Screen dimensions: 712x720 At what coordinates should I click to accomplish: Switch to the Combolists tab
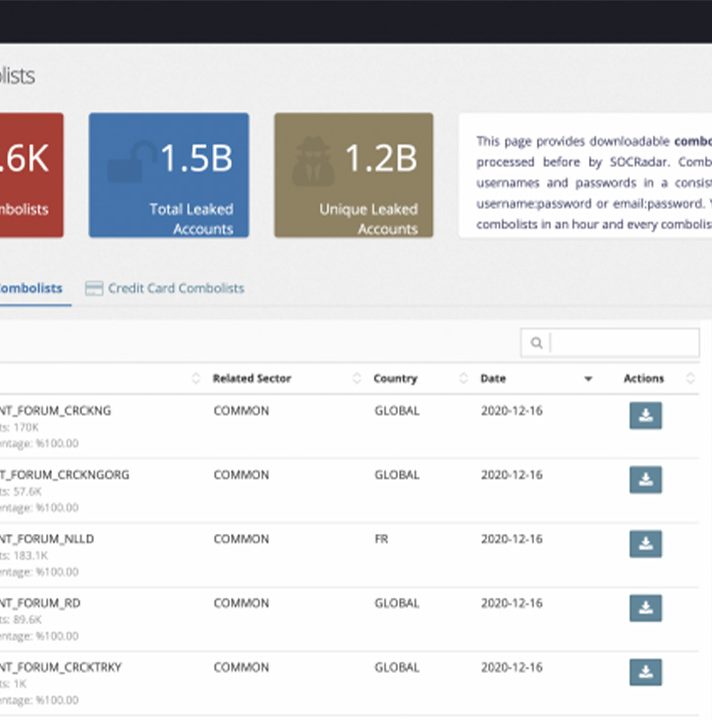(x=30, y=288)
